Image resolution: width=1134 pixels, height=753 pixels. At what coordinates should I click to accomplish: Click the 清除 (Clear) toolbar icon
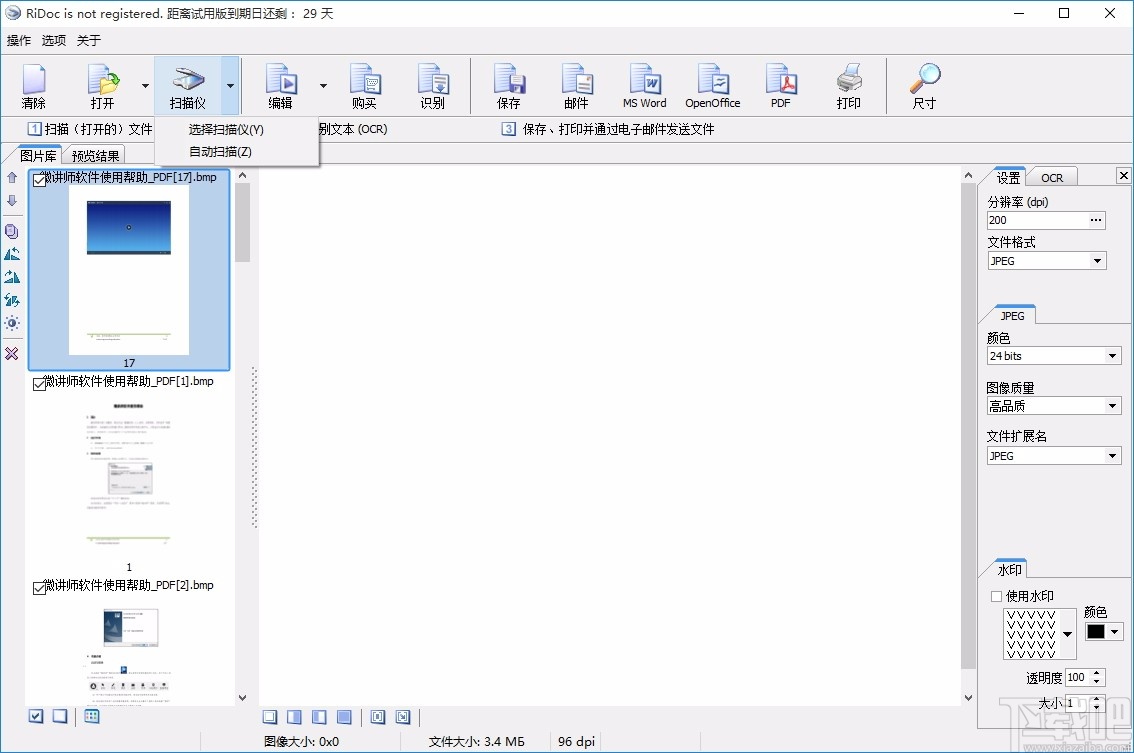[33, 85]
